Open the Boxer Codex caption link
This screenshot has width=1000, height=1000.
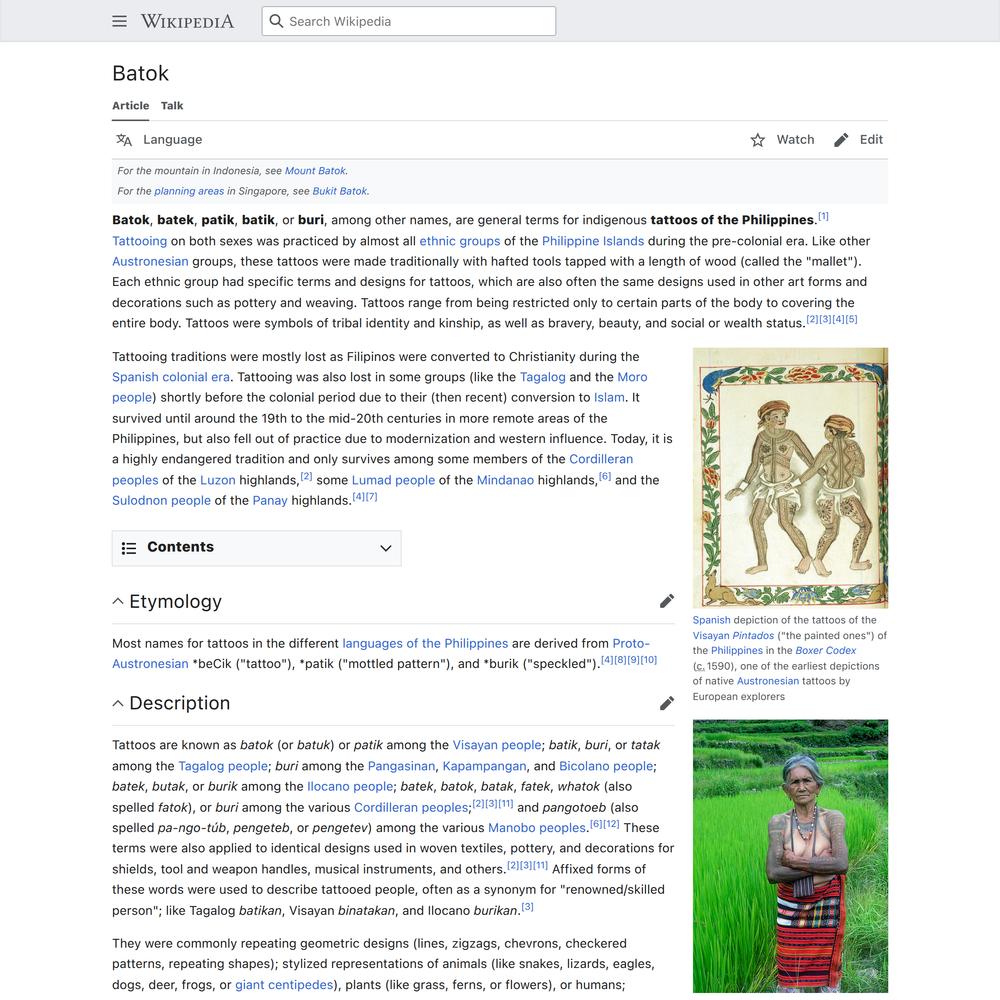[826, 651]
